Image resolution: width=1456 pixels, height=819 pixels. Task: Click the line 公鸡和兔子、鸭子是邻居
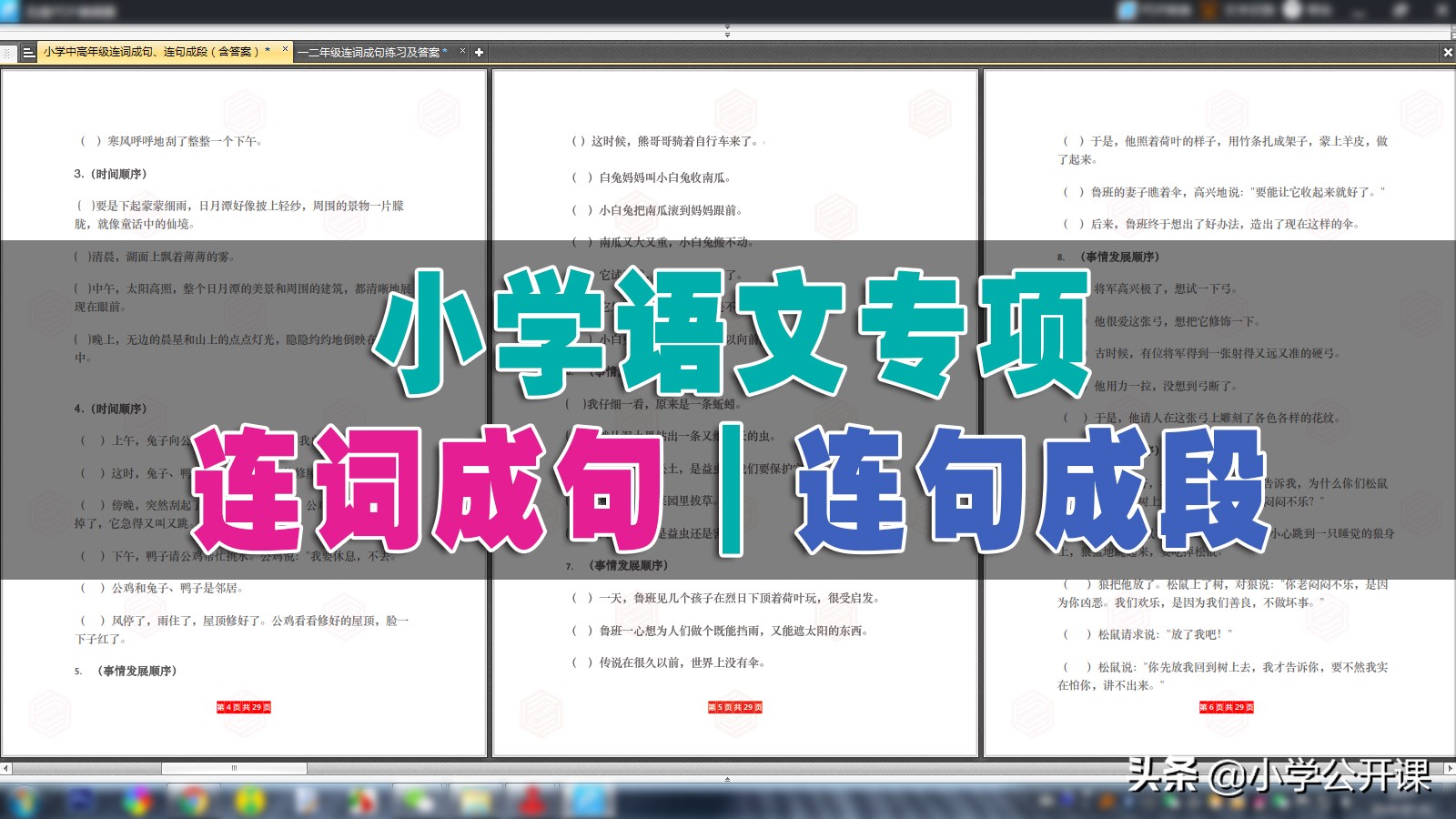[x=162, y=588]
